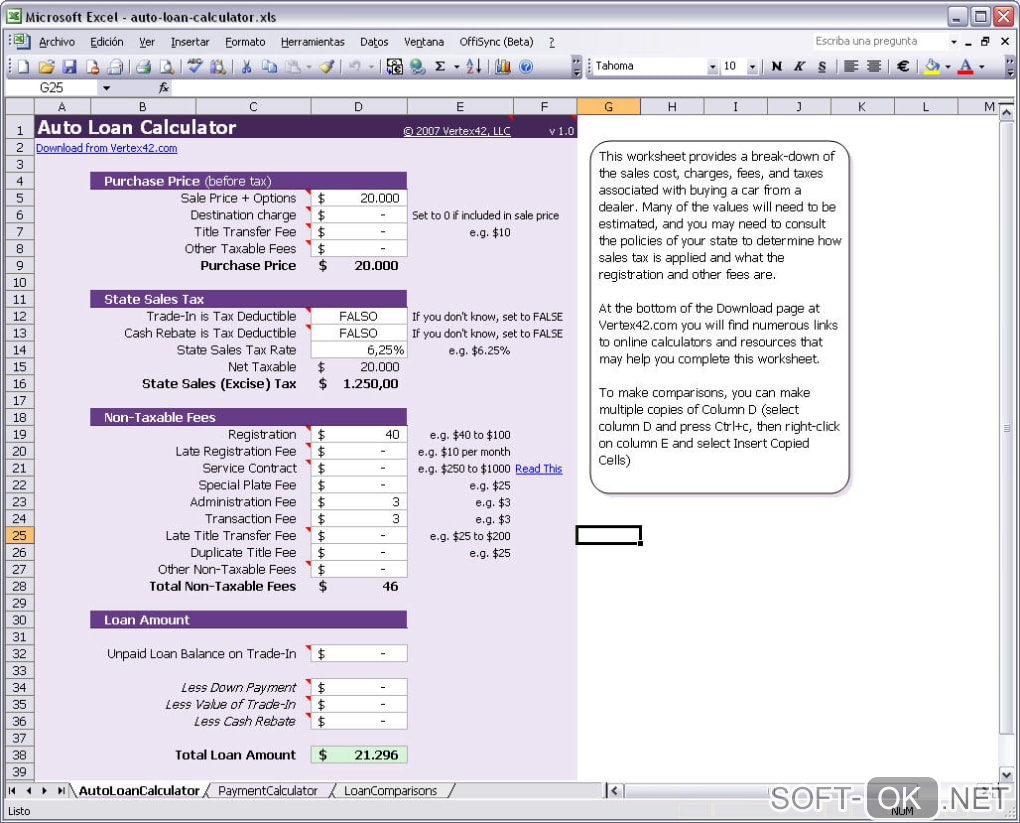Viewport: 1020px width, 823px height.
Task: Click the Research binoculars icon
Action: (x=218, y=66)
